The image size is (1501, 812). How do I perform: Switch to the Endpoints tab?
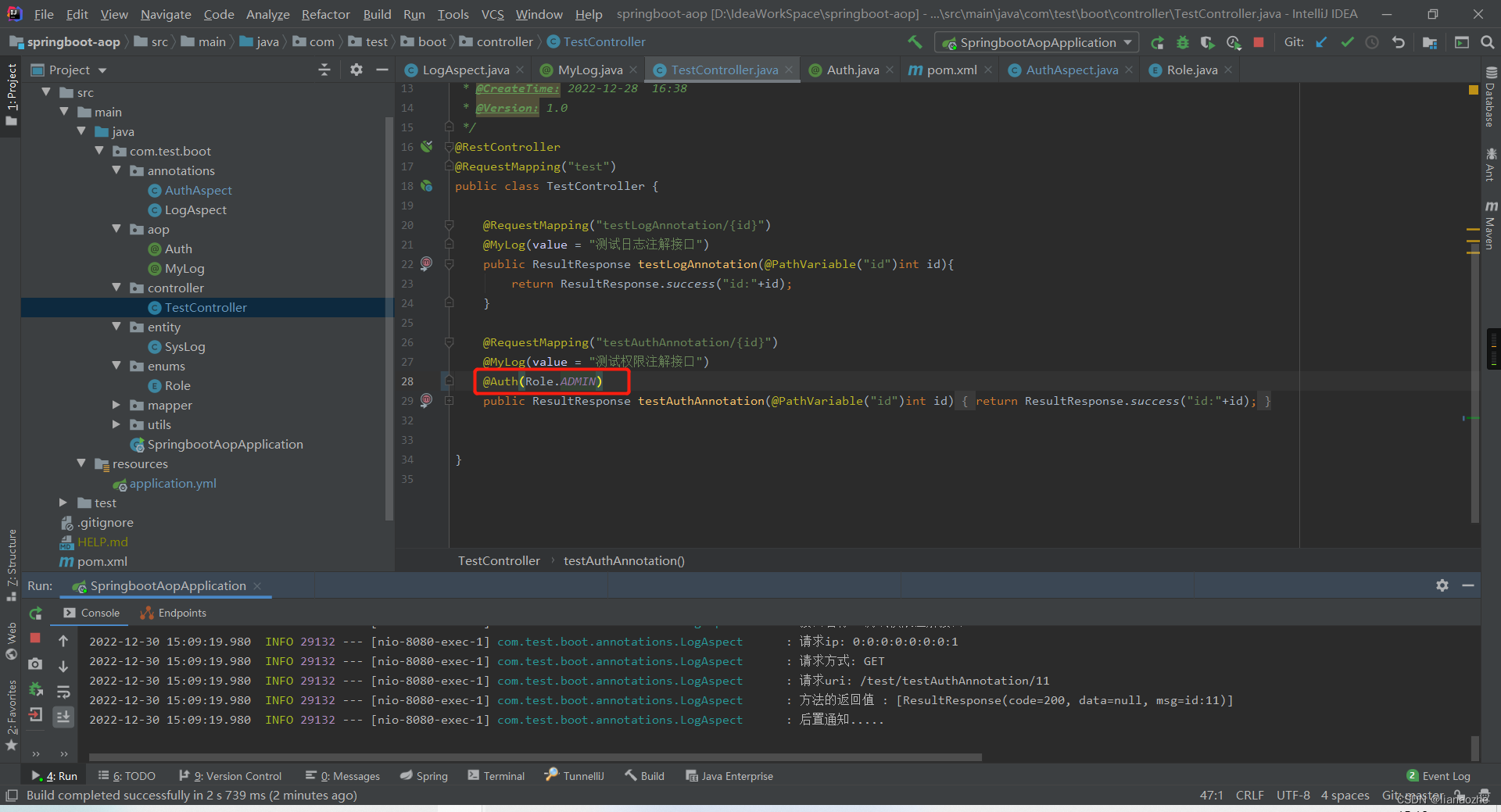pyautogui.click(x=174, y=613)
